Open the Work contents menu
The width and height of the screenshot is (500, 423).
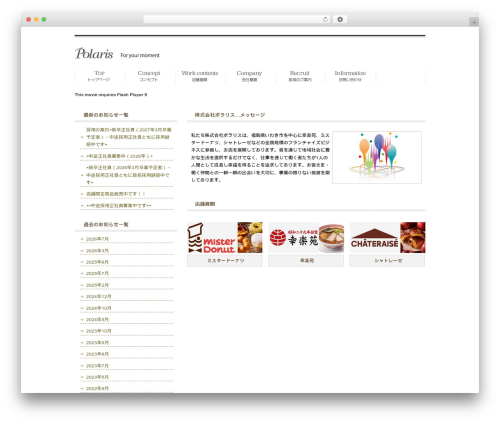pos(200,76)
